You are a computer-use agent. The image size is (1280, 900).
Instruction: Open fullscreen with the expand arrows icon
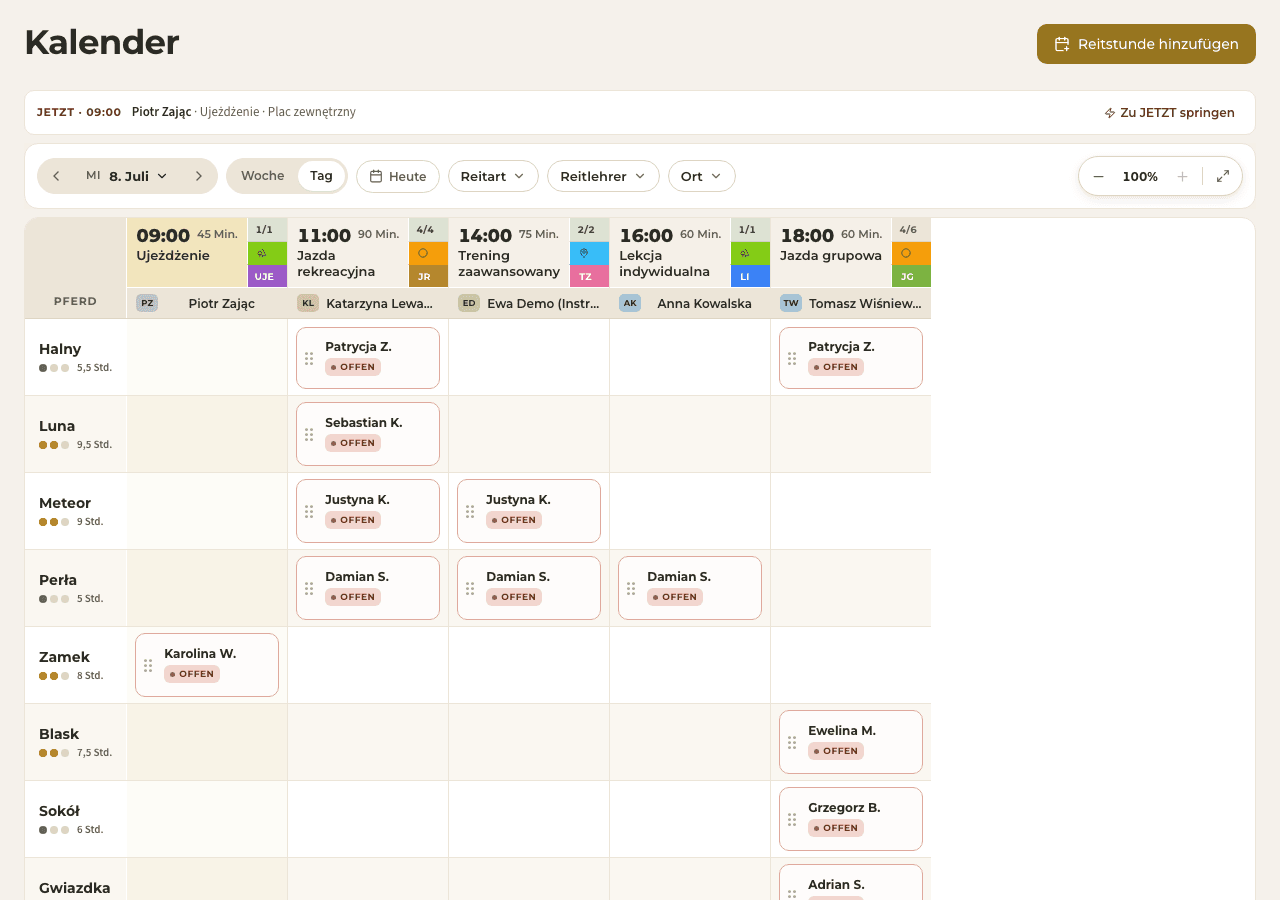(1223, 176)
